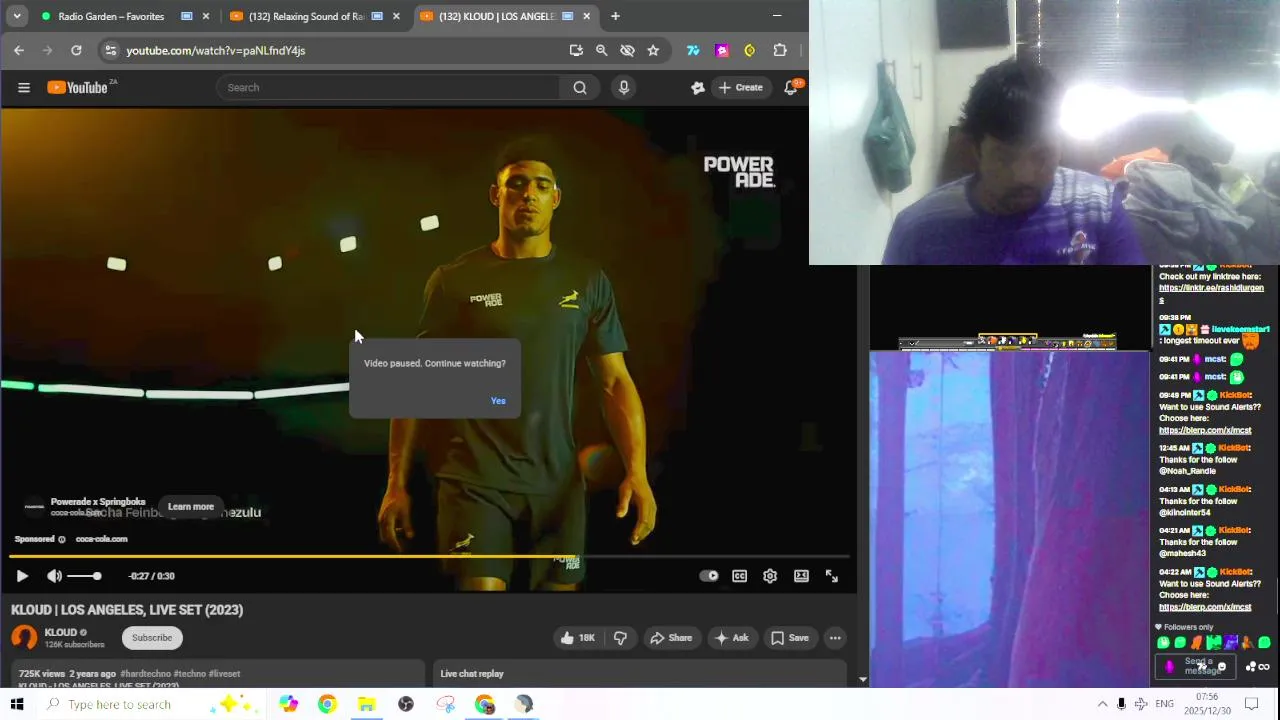Play the video with the play button
The height and width of the screenshot is (720, 1280).
coord(22,576)
